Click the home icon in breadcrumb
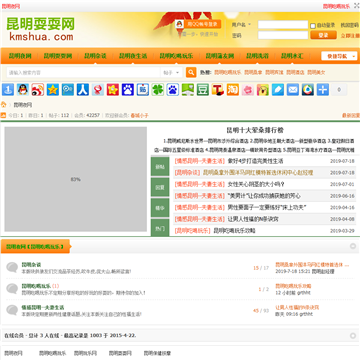 click(4, 105)
